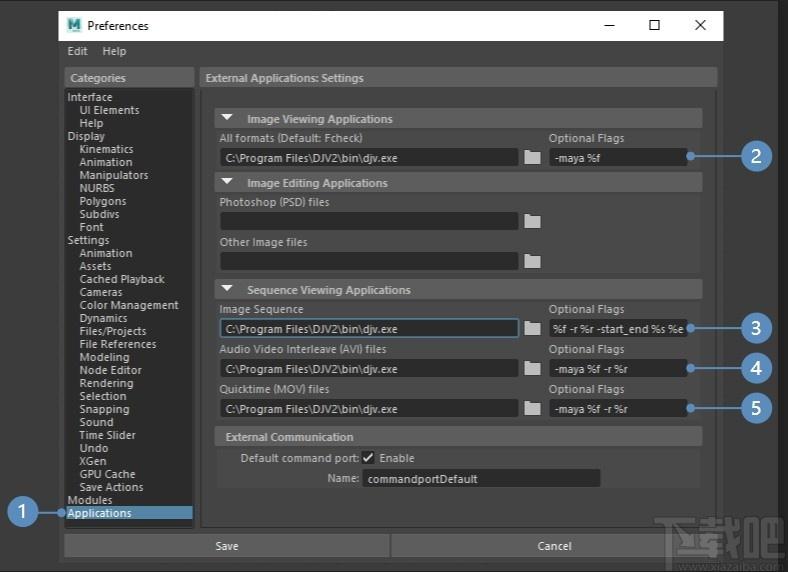The width and height of the screenshot is (788, 572).
Task: Save the preferences
Action: click(227, 546)
